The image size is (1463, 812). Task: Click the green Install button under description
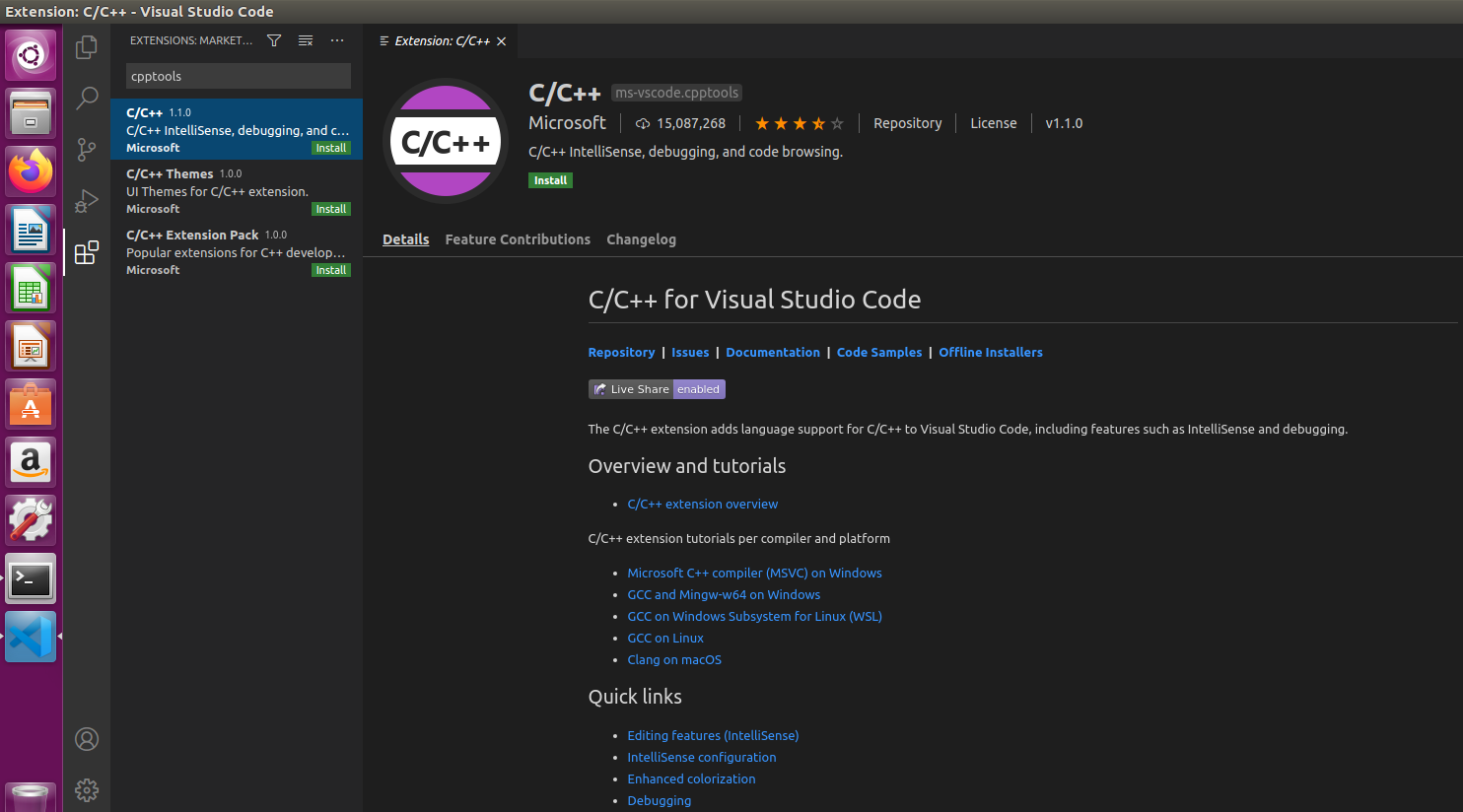[x=550, y=180]
